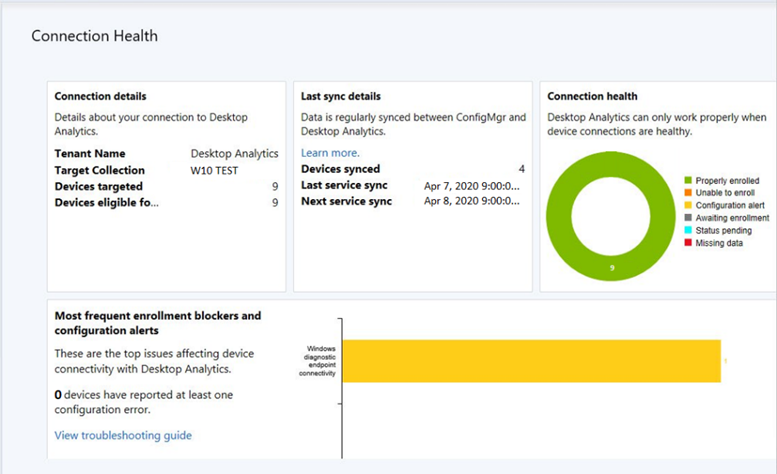Click the Devices targeted label
The width and height of the screenshot is (777, 474).
99,187
